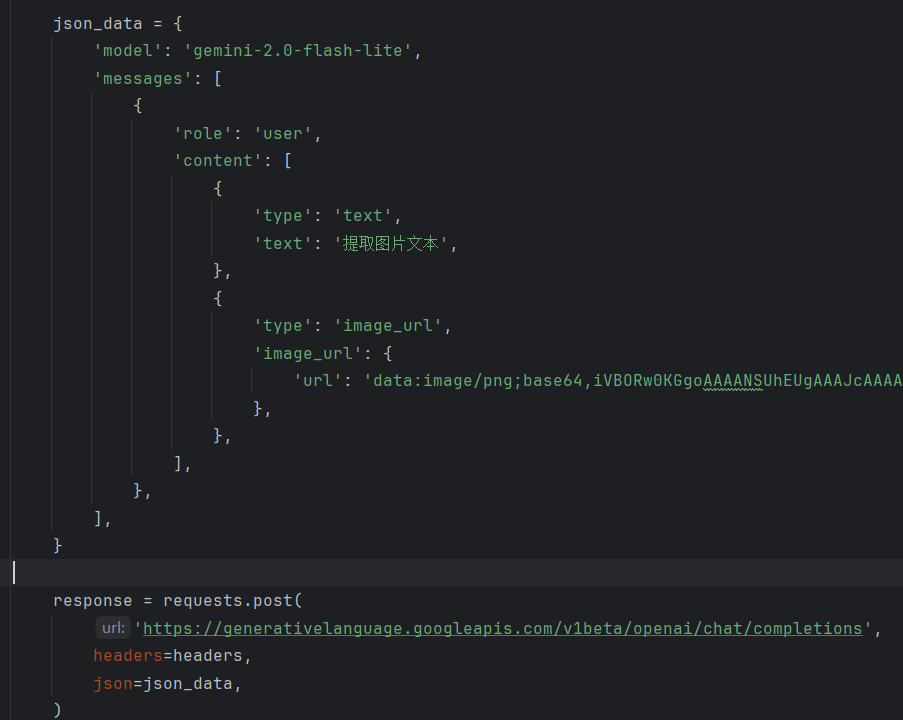This screenshot has width=903, height=720.
Task: Click the 'messages' key text
Action: (142, 78)
